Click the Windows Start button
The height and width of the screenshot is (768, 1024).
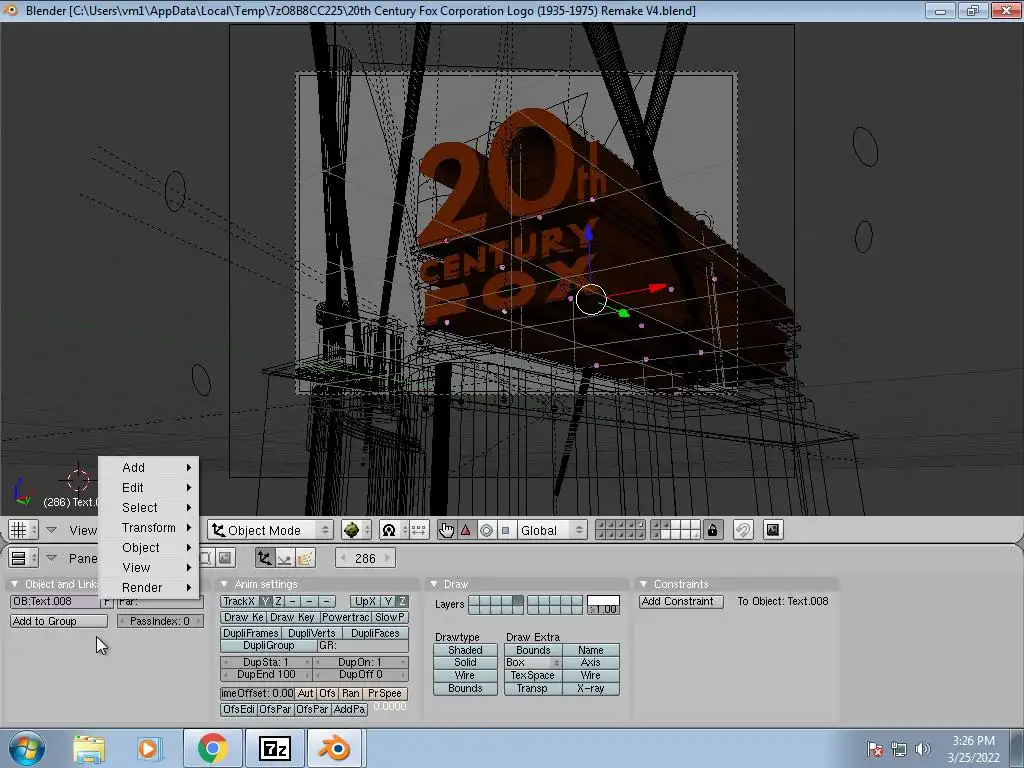[x=27, y=748]
